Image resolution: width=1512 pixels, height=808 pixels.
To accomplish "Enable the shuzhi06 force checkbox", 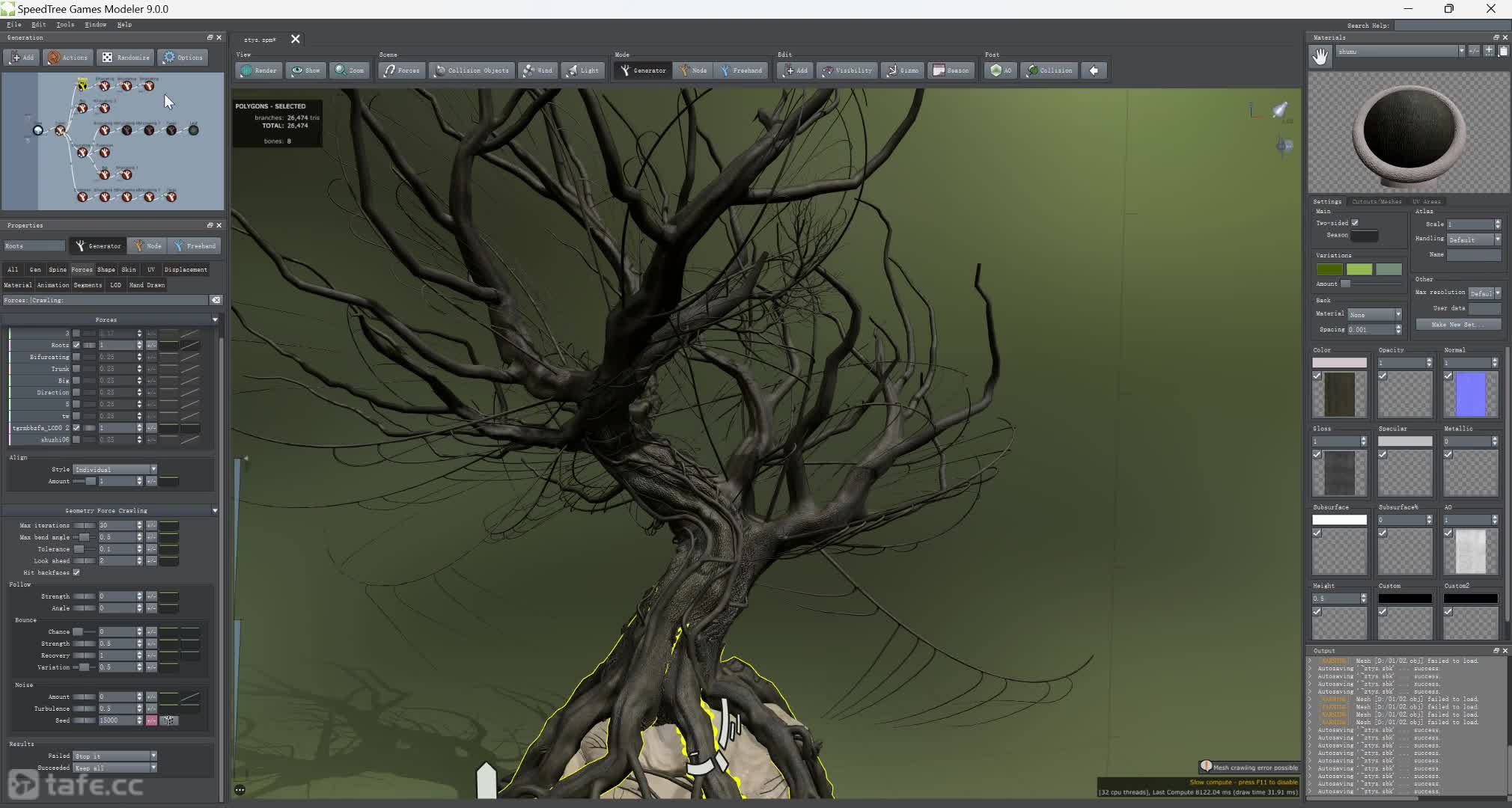I will click(76, 440).
